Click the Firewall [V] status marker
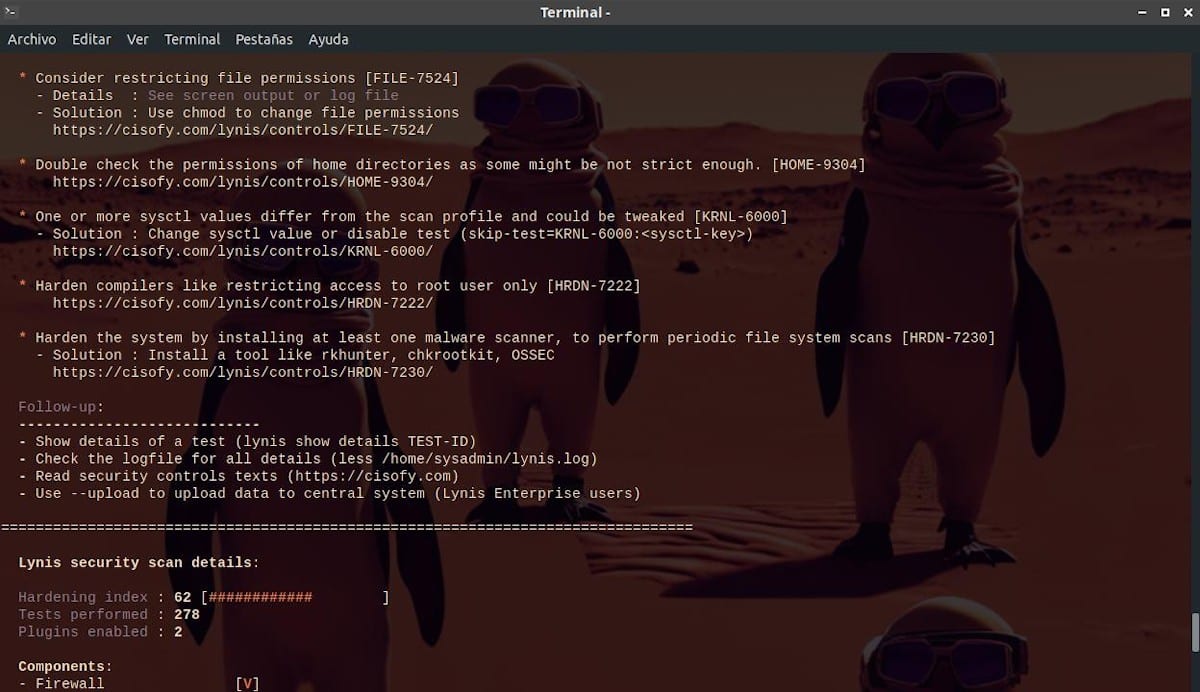The width and height of the screenshot is (1200, 692). [x=247, y=684]
